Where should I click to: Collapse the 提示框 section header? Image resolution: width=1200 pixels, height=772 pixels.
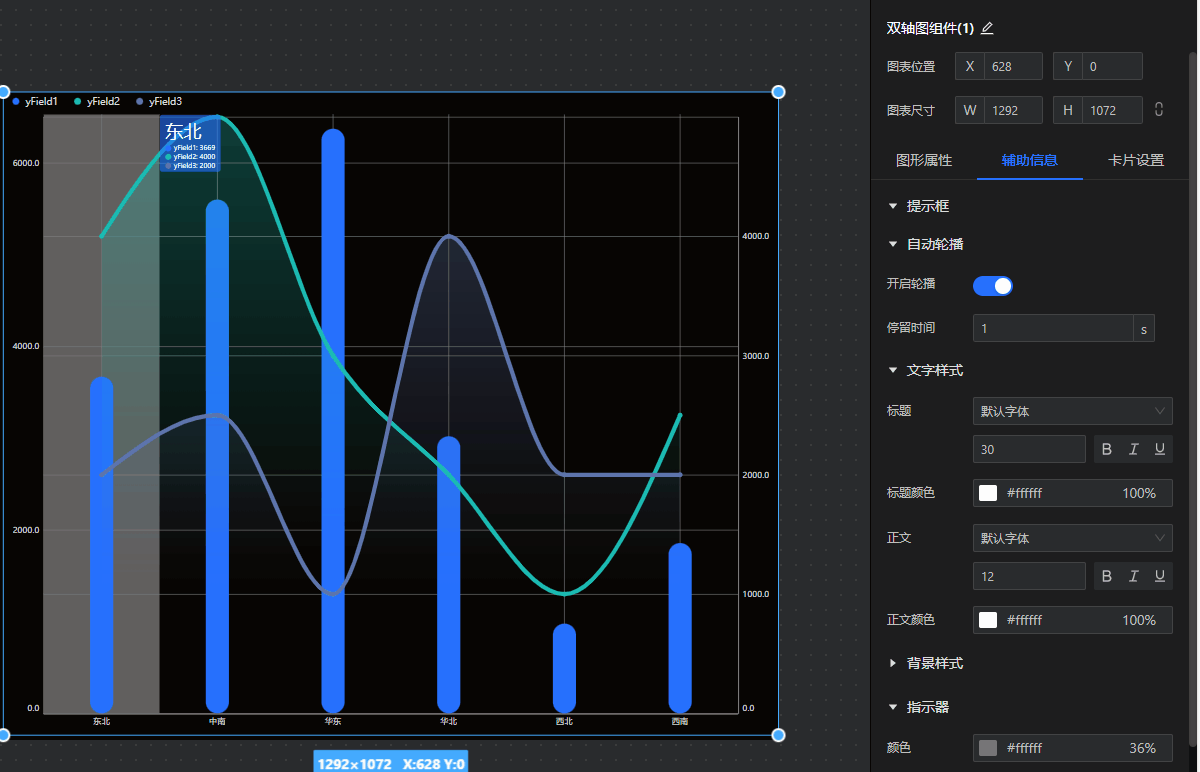[927, 206]
